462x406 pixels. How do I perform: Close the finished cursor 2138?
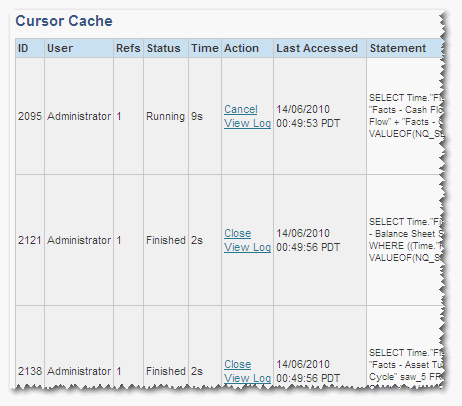pos(237,364)
